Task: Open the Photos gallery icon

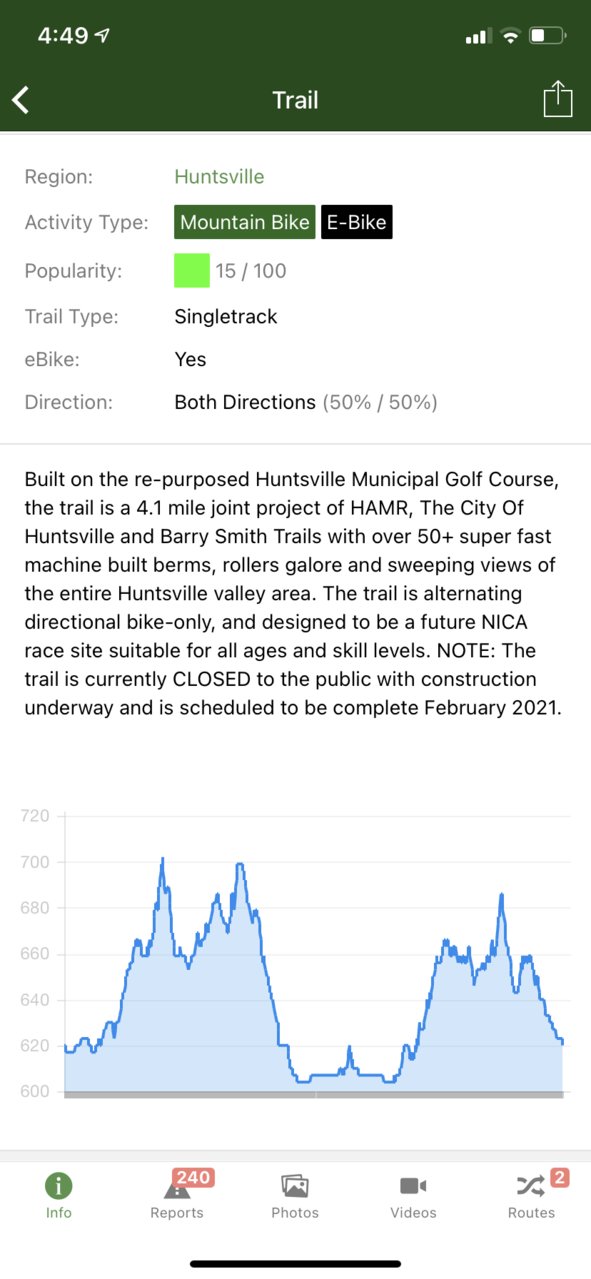Action: coord(295,1186)
